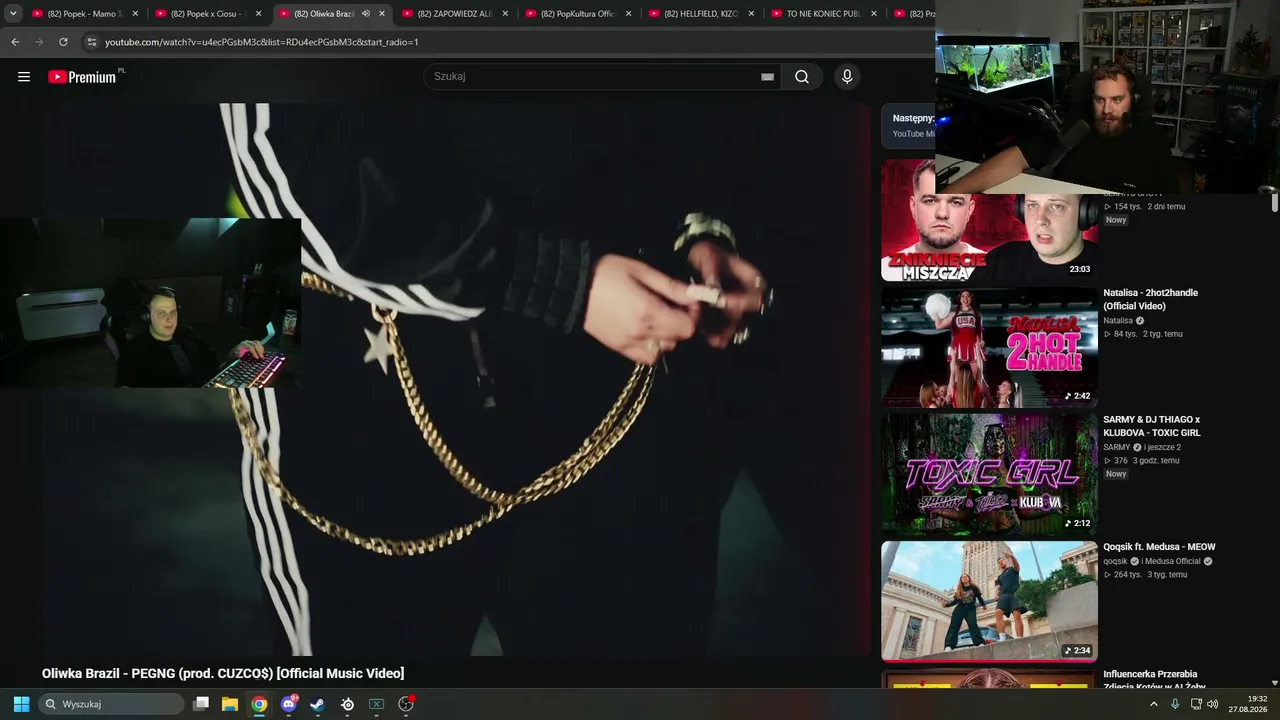Screen dimensions: 1280x720
Task: Open the Qoqsik MEOW video thumbnail
Action: click(989, 602)
